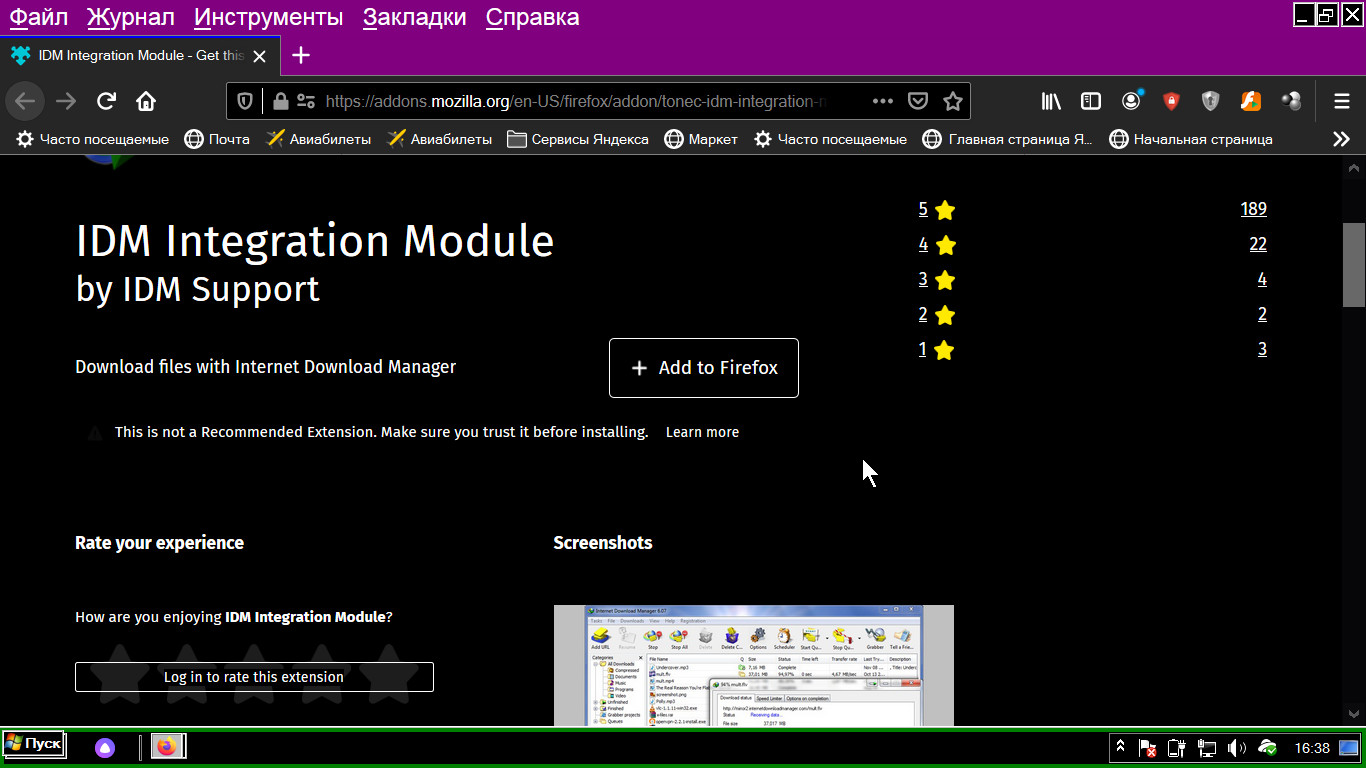Open the Закладки menu

point(414,17)
